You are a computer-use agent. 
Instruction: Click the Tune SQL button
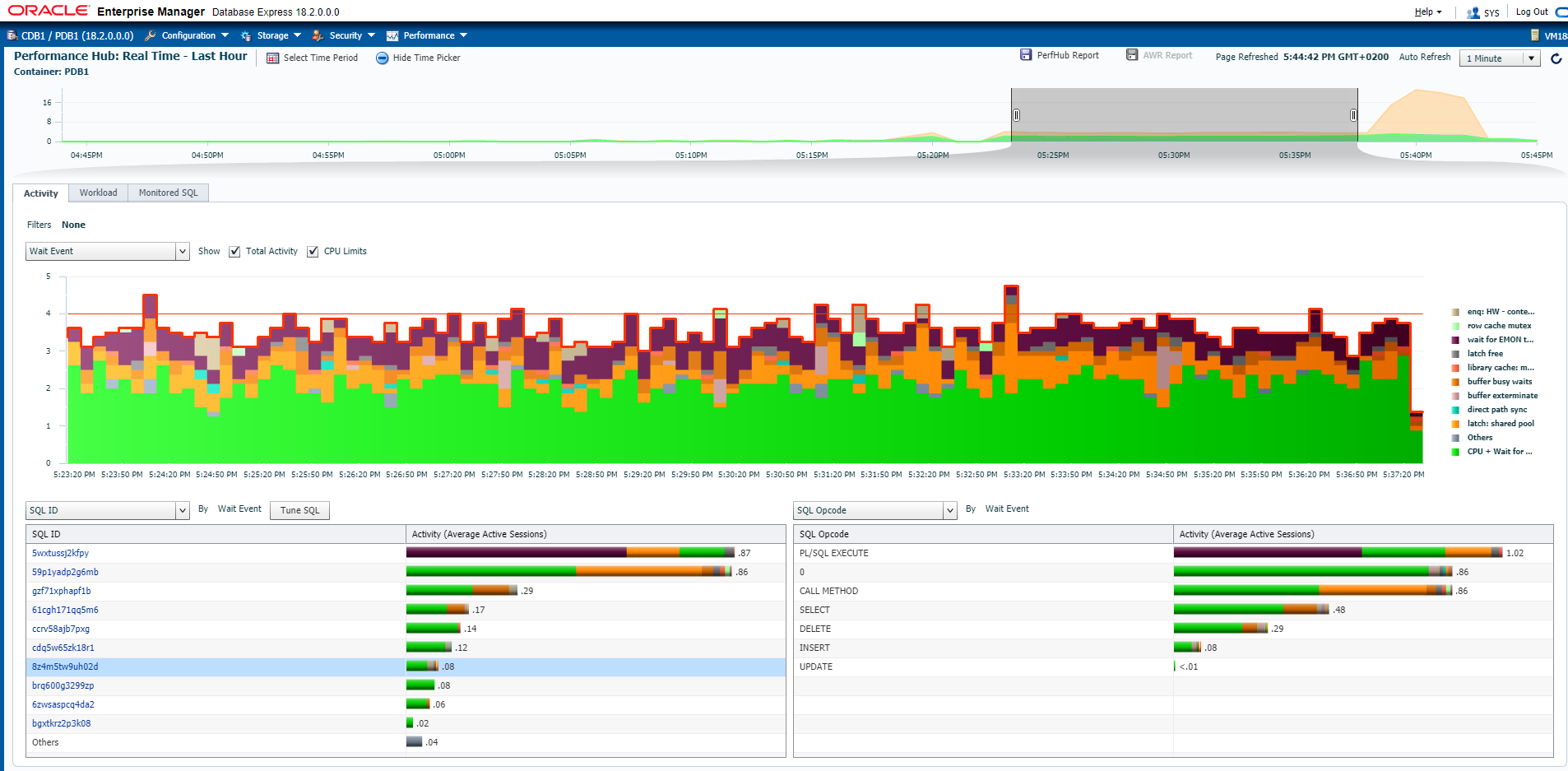299,510
